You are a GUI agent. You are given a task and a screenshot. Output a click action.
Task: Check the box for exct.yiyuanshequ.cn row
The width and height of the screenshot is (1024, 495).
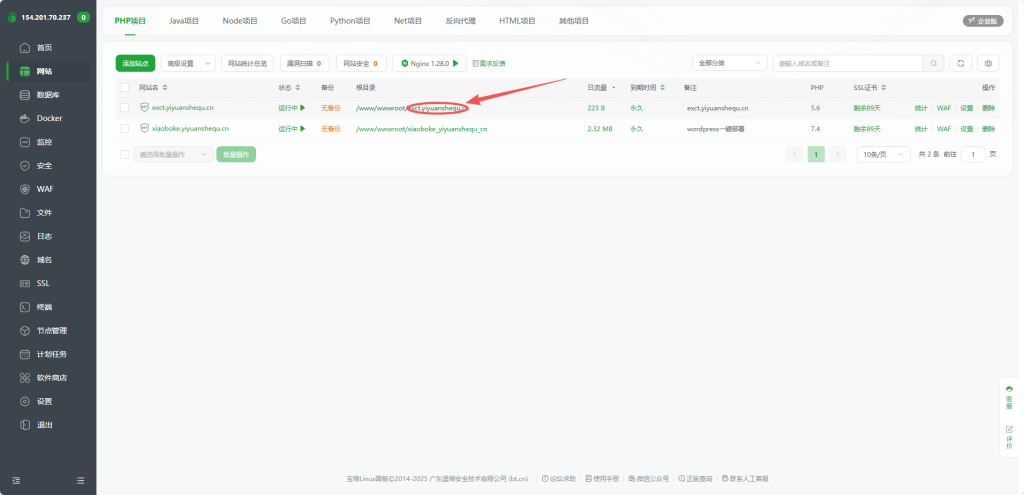(124, 107)
